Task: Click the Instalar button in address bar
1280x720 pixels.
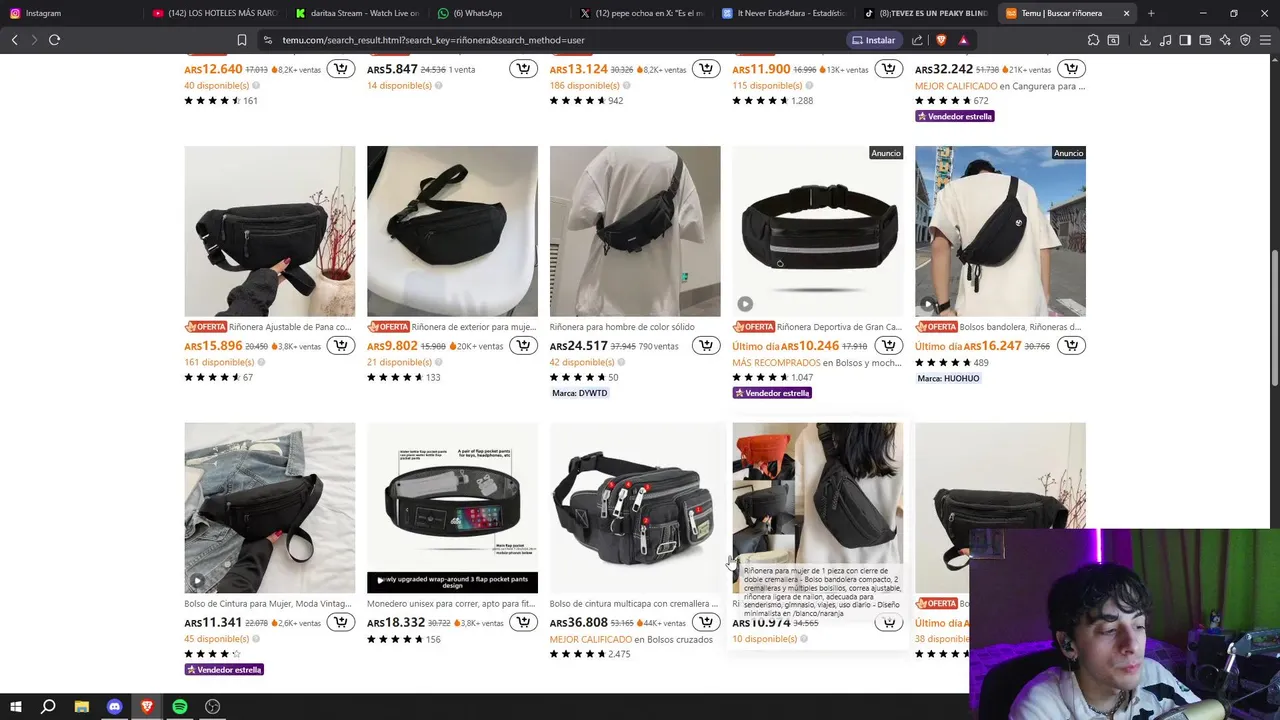Action: 873,40
